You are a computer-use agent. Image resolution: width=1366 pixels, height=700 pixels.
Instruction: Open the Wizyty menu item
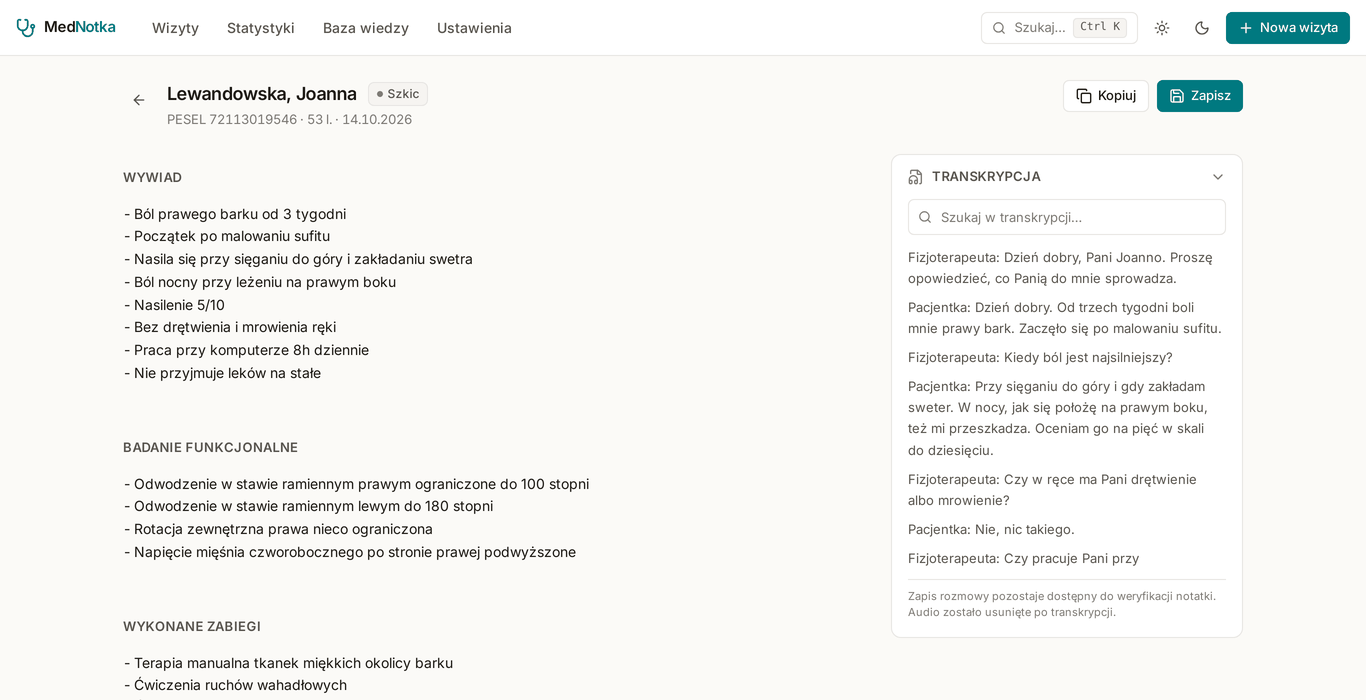click(175, 28)
